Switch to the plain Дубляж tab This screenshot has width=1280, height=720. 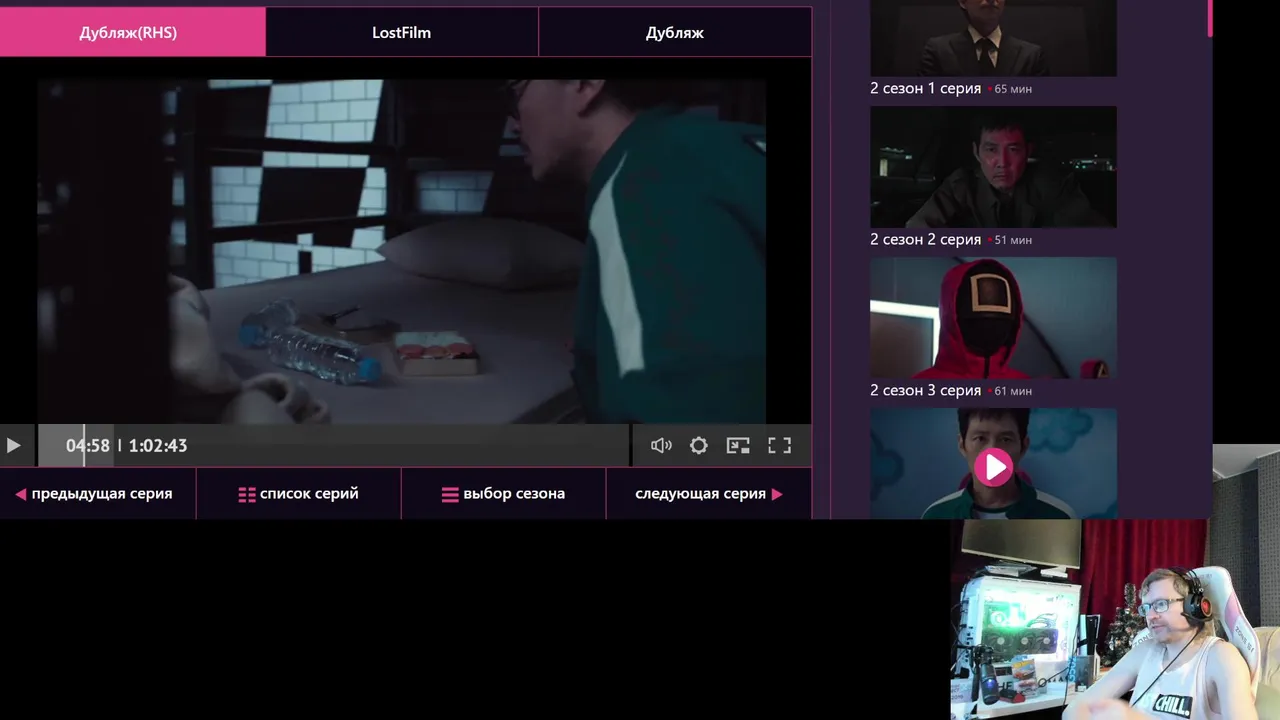pos(675,32)
